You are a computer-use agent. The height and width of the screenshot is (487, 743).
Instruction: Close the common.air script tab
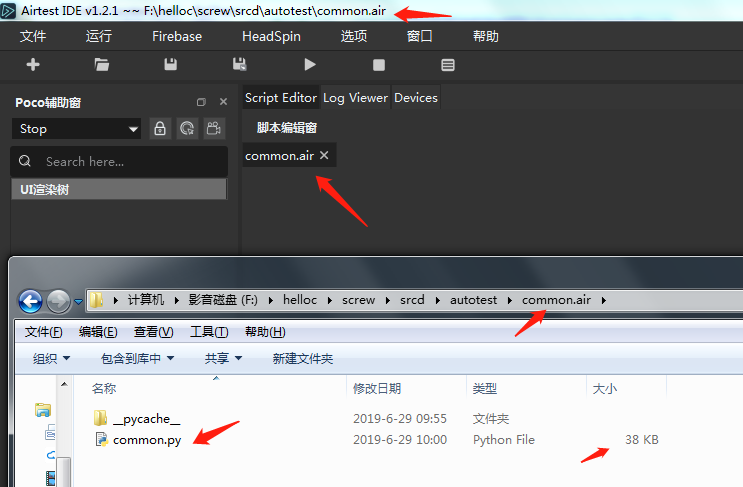pos(324,155)
